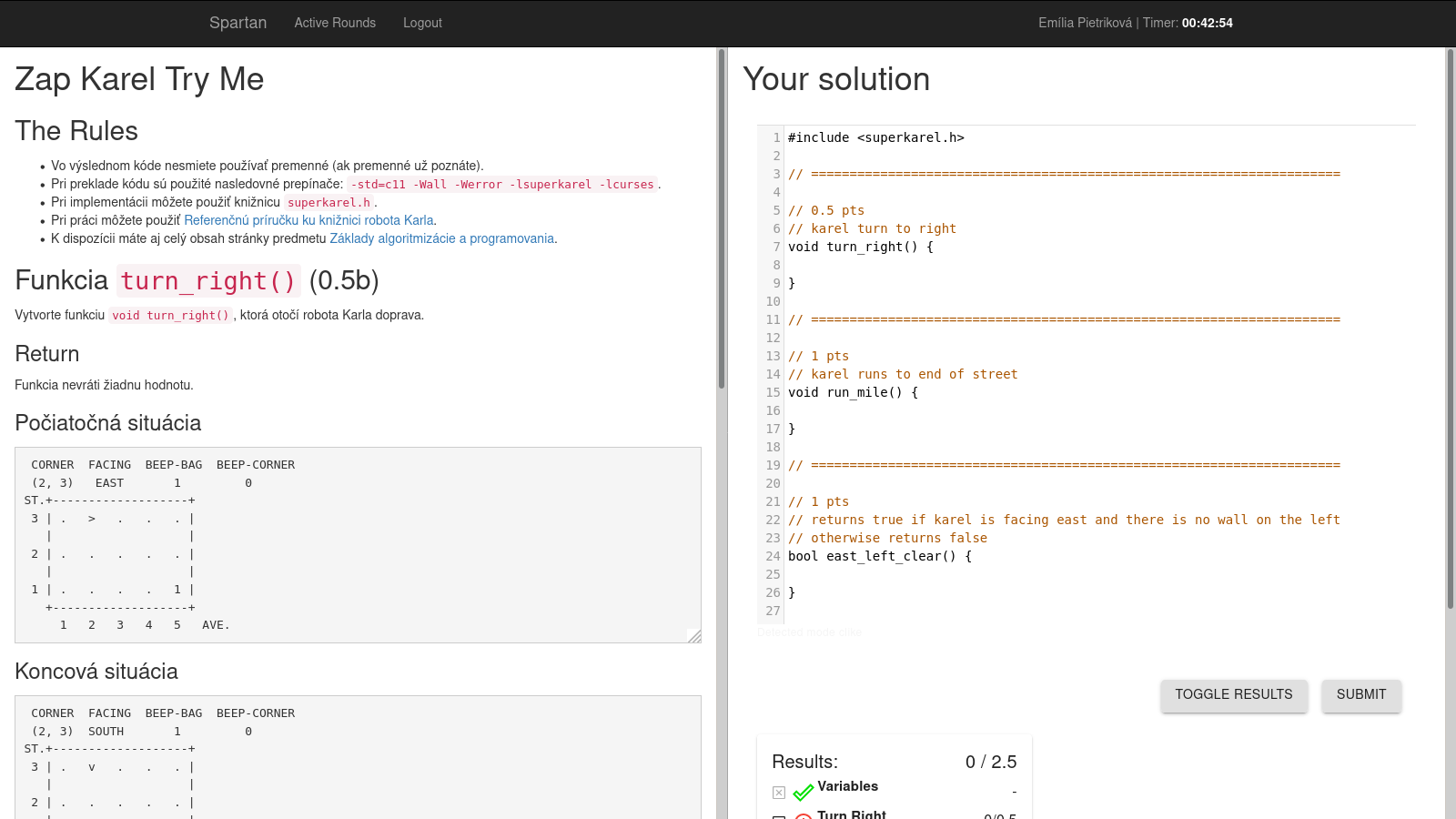Open the Referenčnú príručku ku knižnici robota Karla link
Viewport: 1456px width, 819px height.
(308, 220)
